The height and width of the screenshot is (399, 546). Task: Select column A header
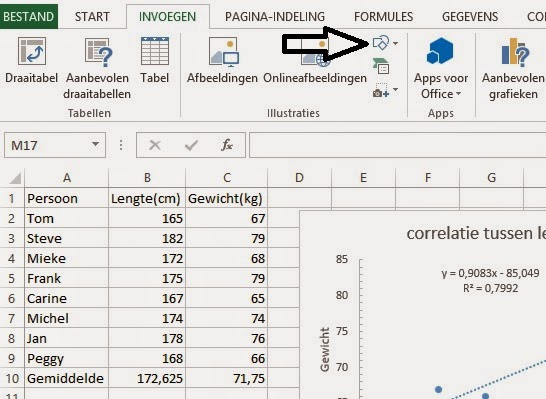pos(67,178)
